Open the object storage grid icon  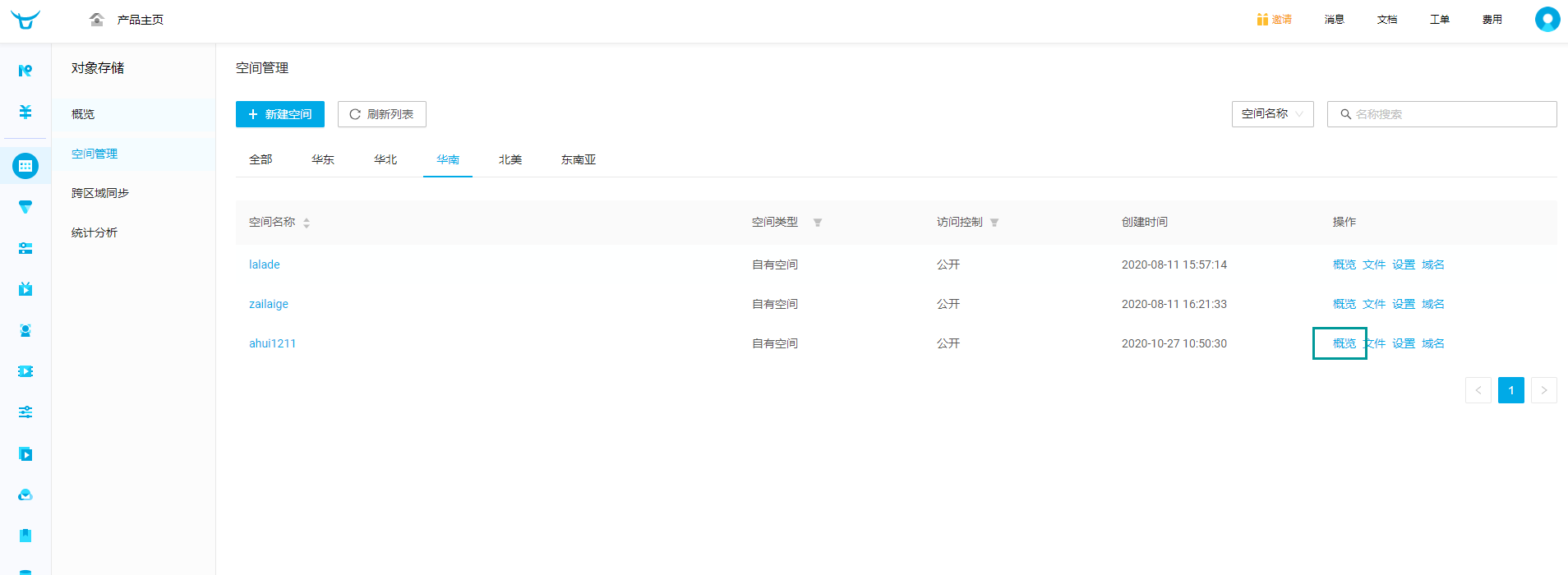tap(25, 166)
